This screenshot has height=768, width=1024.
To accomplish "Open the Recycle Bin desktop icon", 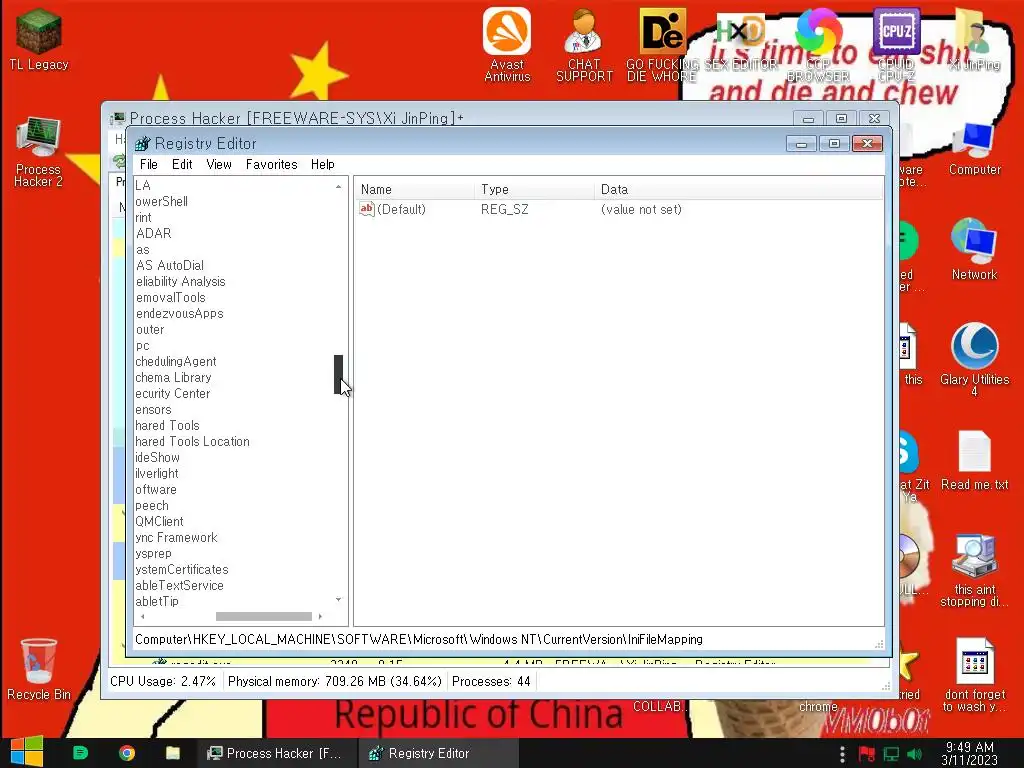I will (x=39, y=669).
